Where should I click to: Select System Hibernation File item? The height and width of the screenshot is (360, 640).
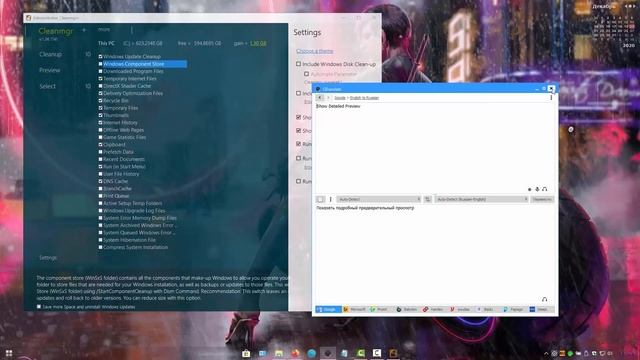[x=129, y=240]
